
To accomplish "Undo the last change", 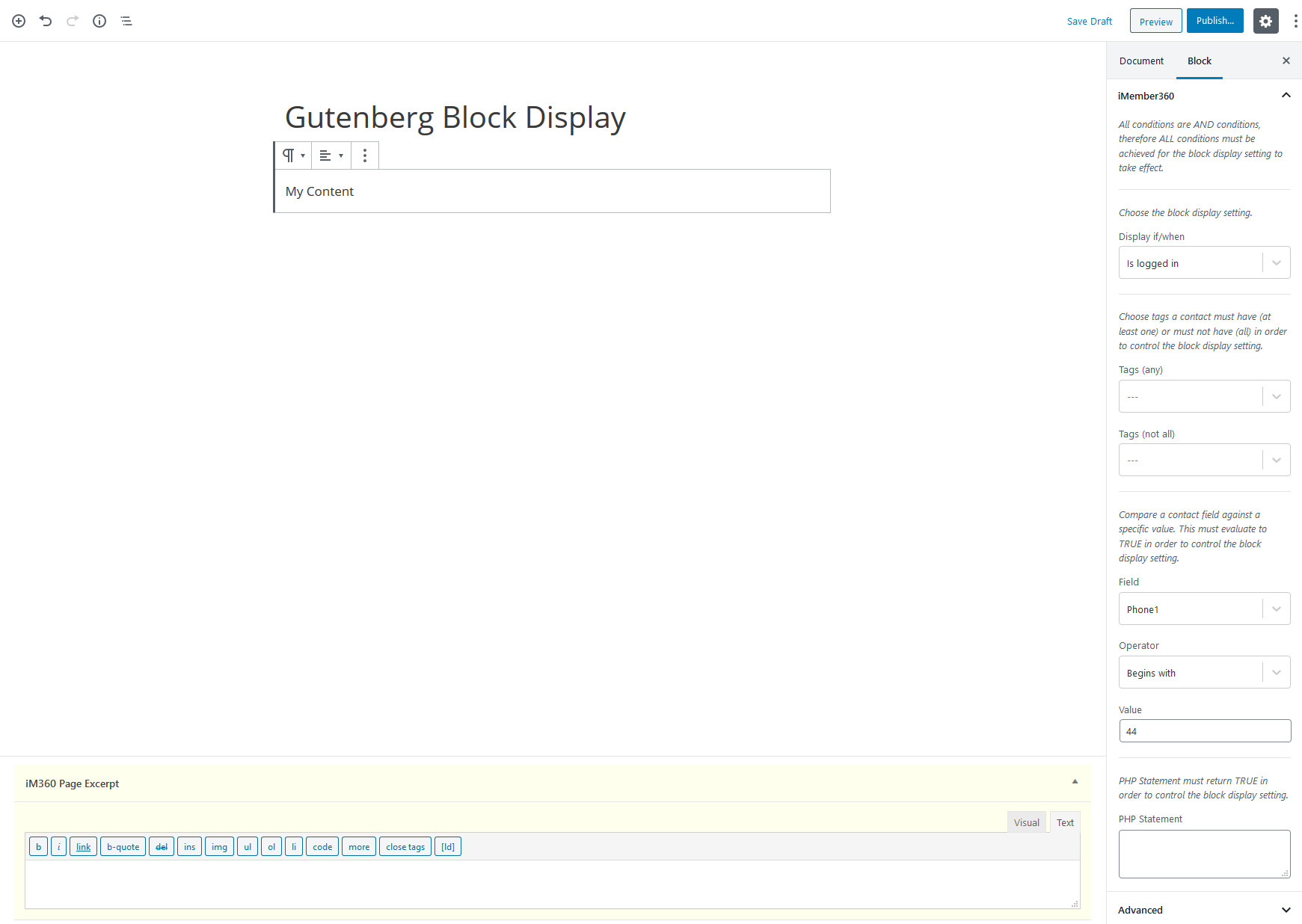I will click(x=45, y=21).
